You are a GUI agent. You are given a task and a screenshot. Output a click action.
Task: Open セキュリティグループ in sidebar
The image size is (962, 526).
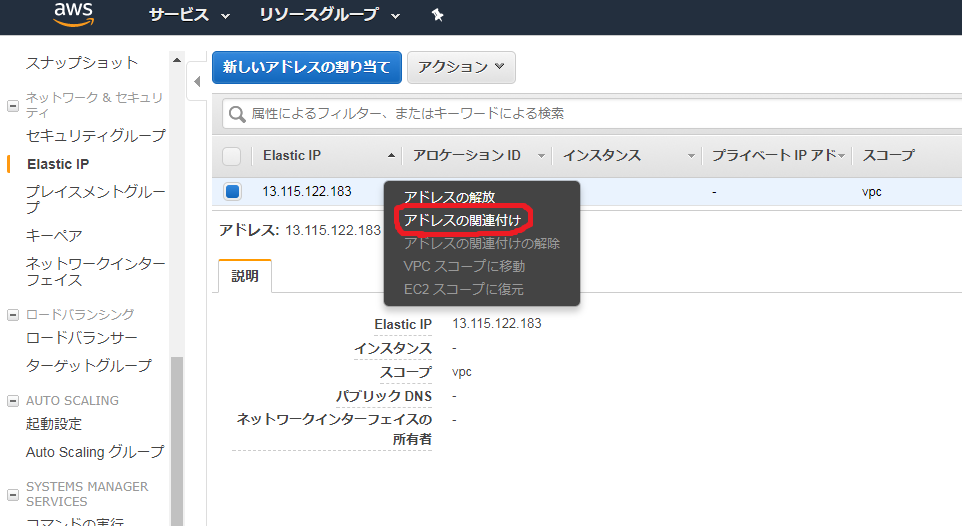96,135
